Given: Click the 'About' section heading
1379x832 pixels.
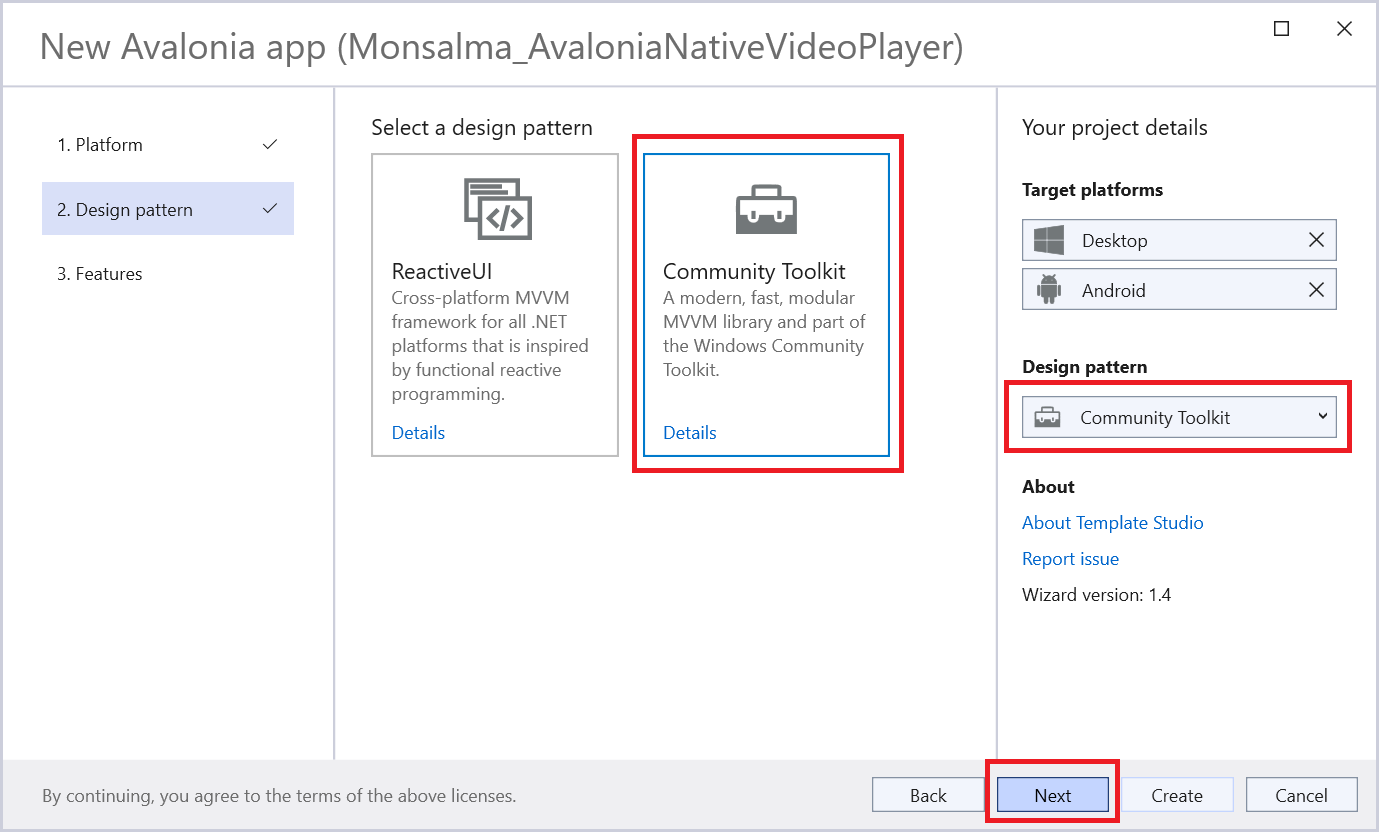Looking at the screenshot, I should [1048, 487].
